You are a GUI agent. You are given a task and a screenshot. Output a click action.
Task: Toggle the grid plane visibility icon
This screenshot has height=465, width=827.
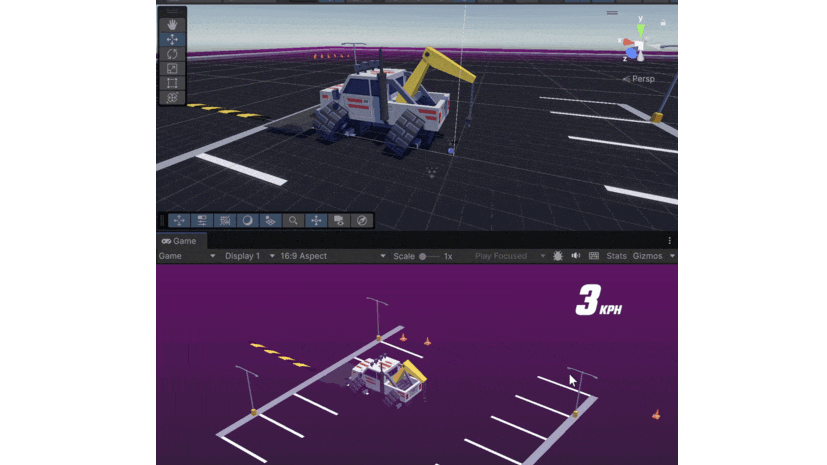270,220
